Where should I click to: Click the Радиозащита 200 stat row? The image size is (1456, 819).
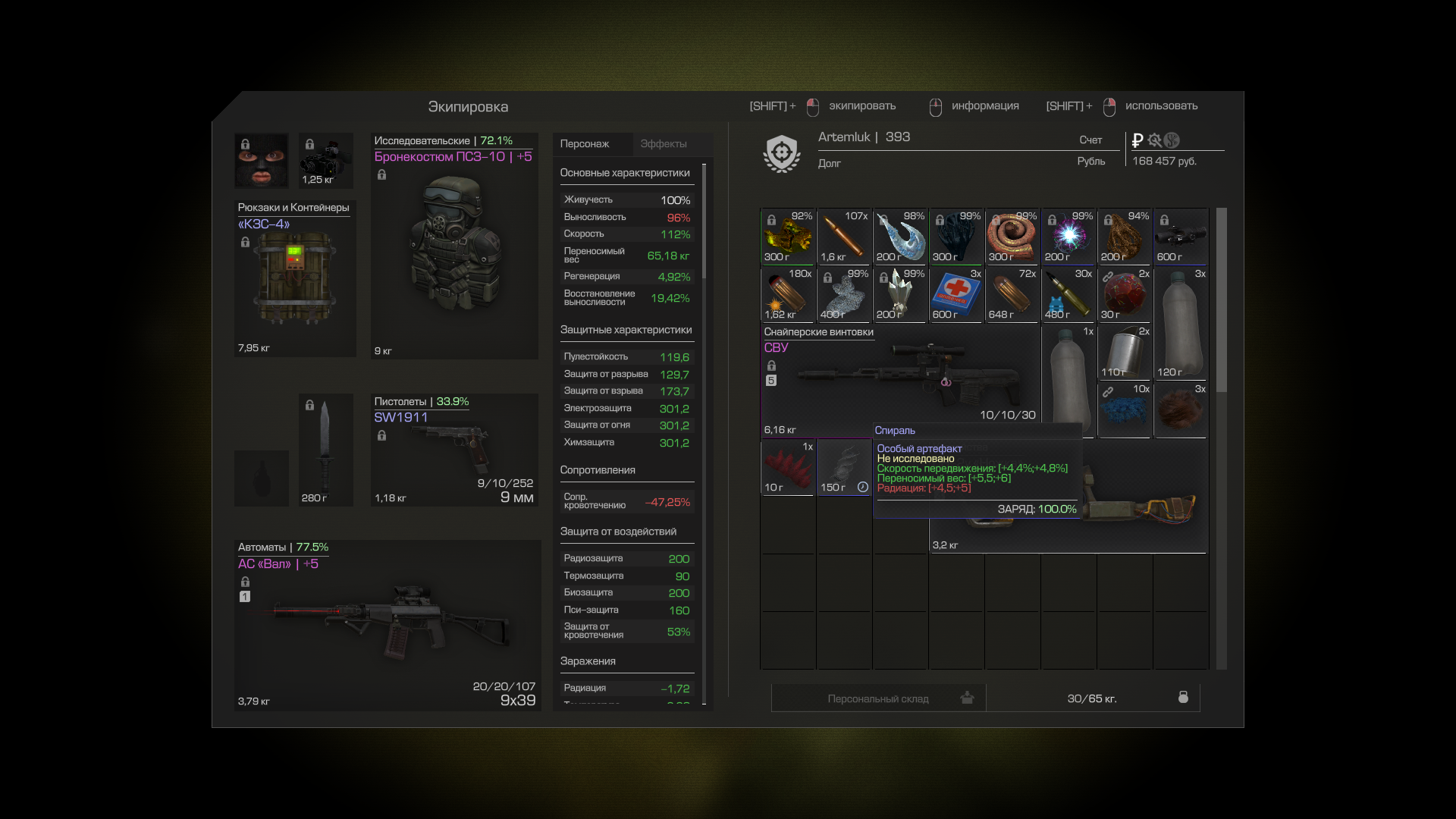626,559
